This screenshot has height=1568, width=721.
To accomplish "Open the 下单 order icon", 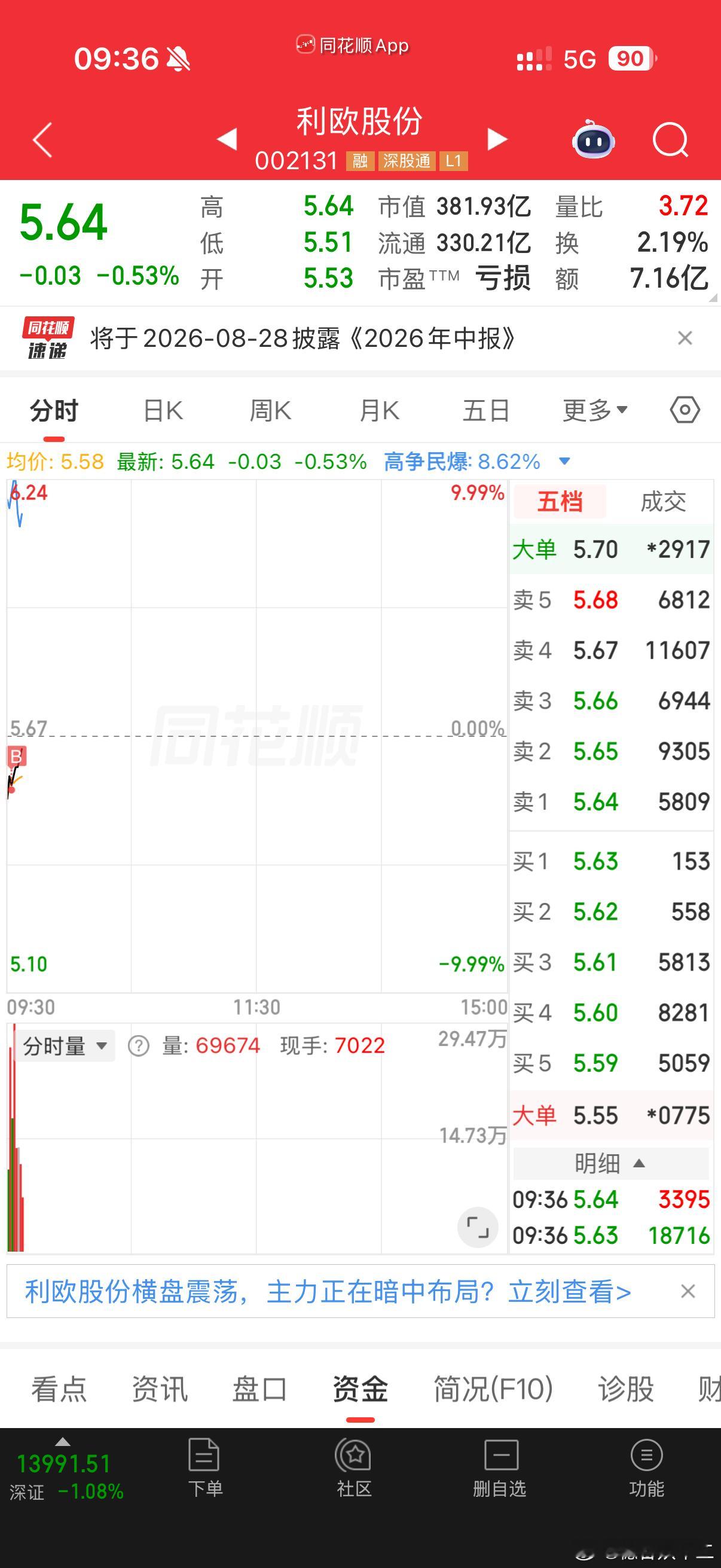I will coord(205,1468).
